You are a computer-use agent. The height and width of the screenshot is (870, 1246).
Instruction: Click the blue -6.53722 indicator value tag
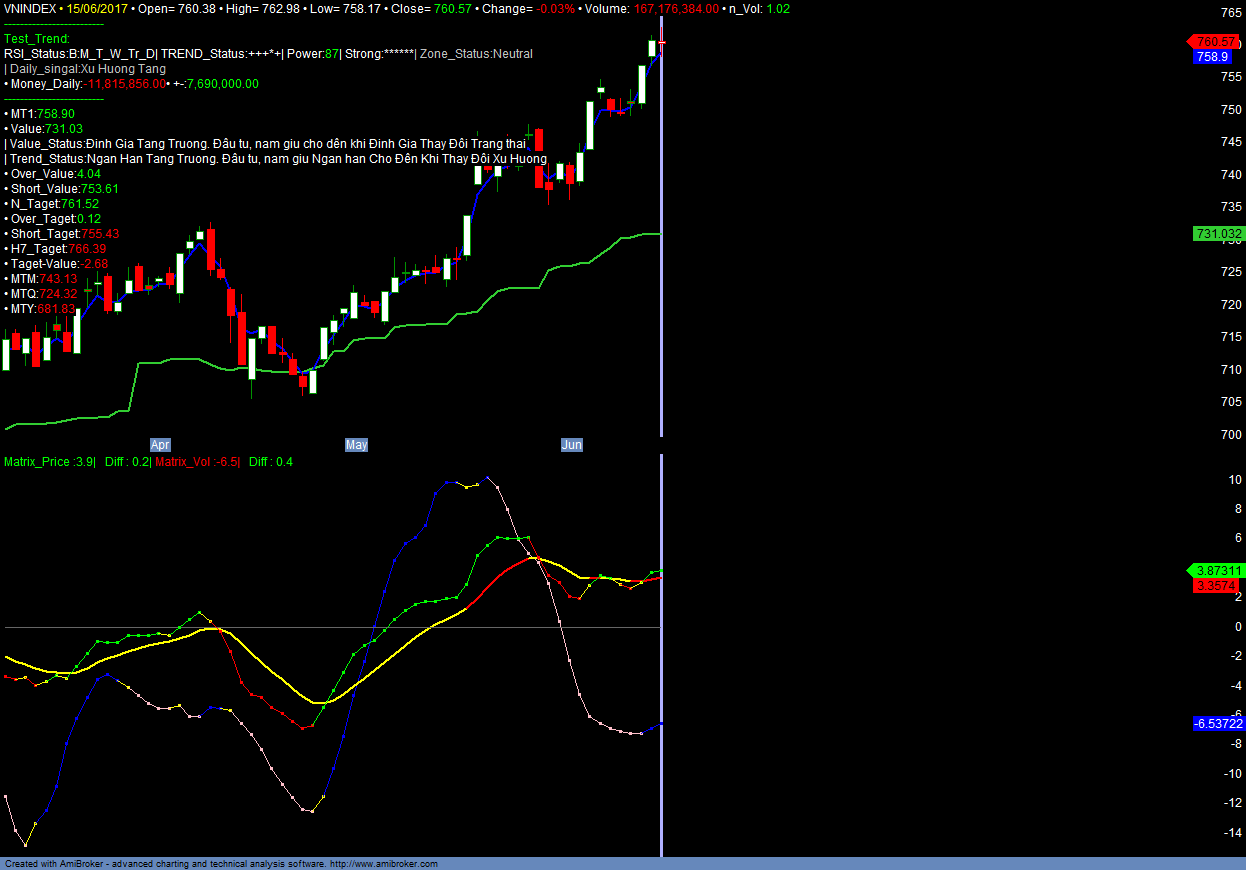pyautogui.click(x=1218, y=723)
